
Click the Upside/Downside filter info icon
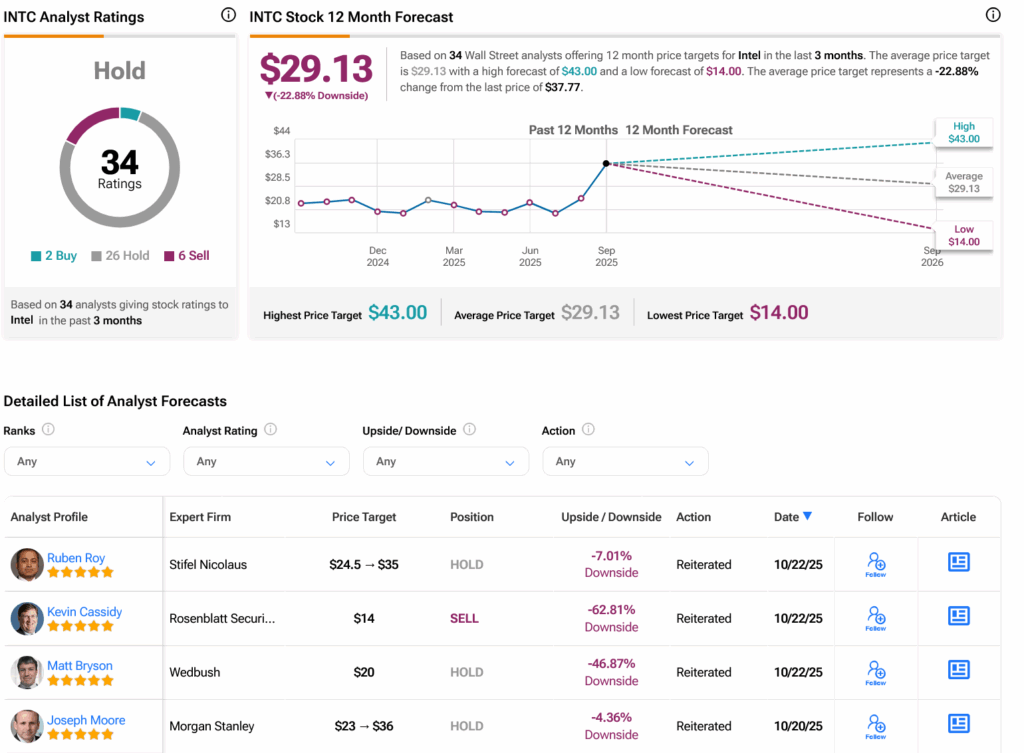[469, 430]
